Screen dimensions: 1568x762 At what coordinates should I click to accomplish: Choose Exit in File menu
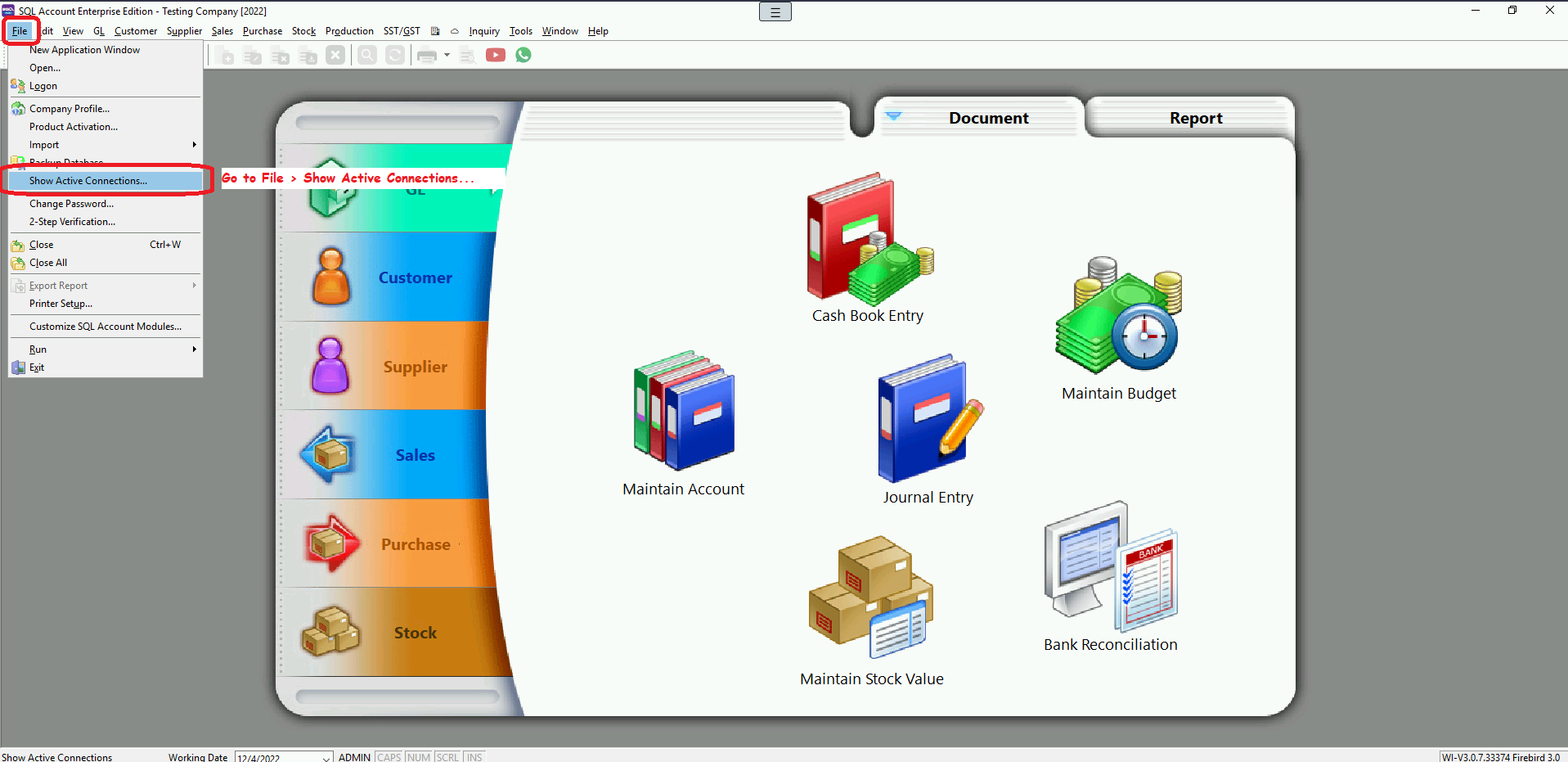105,367
